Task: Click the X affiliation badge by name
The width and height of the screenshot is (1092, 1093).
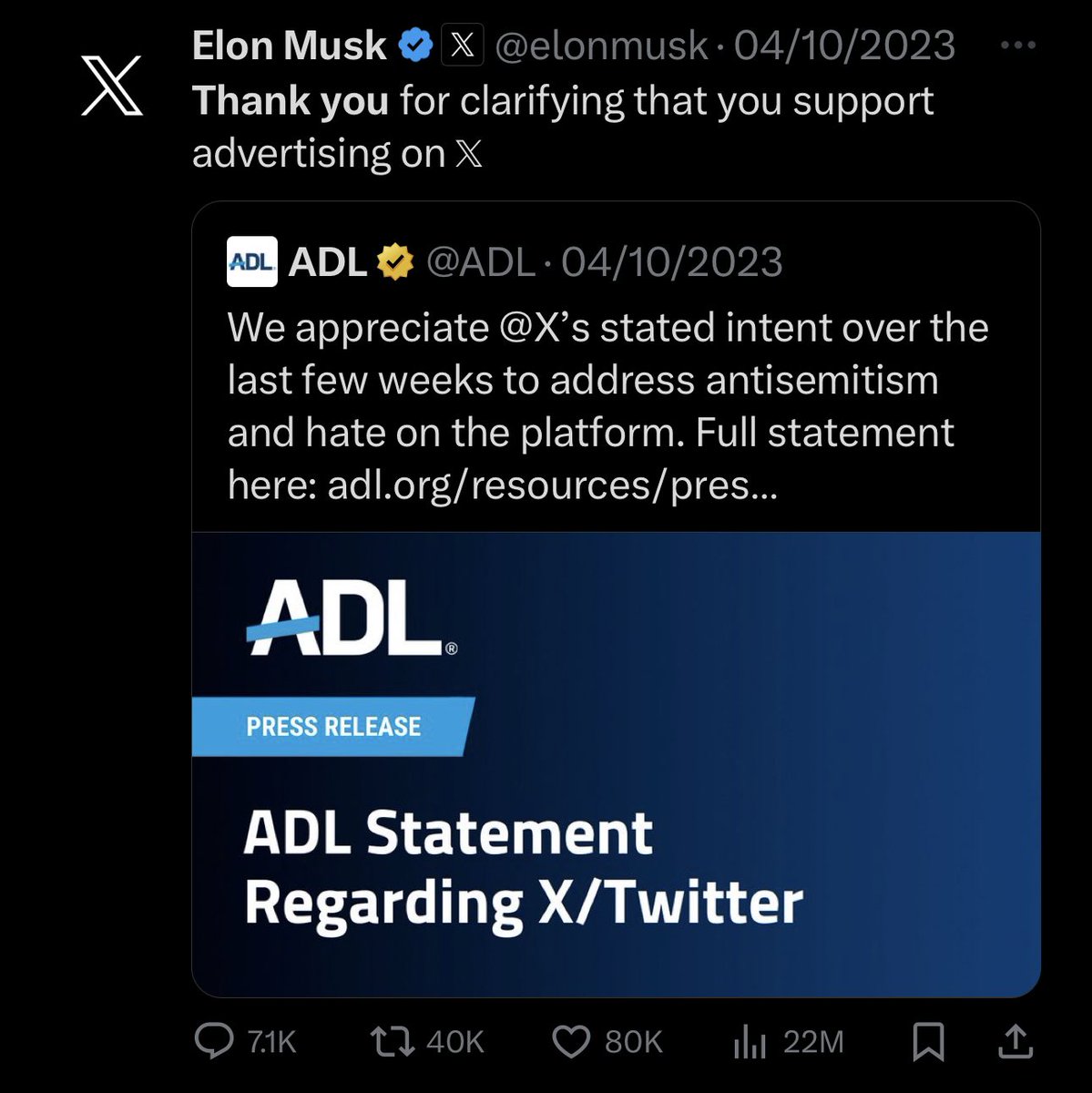Action: point(462,45)
